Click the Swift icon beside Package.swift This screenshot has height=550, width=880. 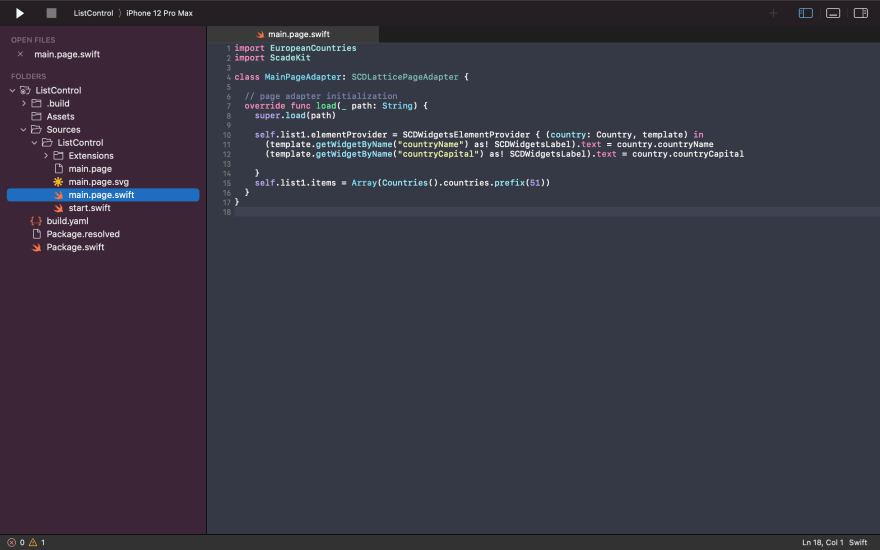[x=36, y=248]
